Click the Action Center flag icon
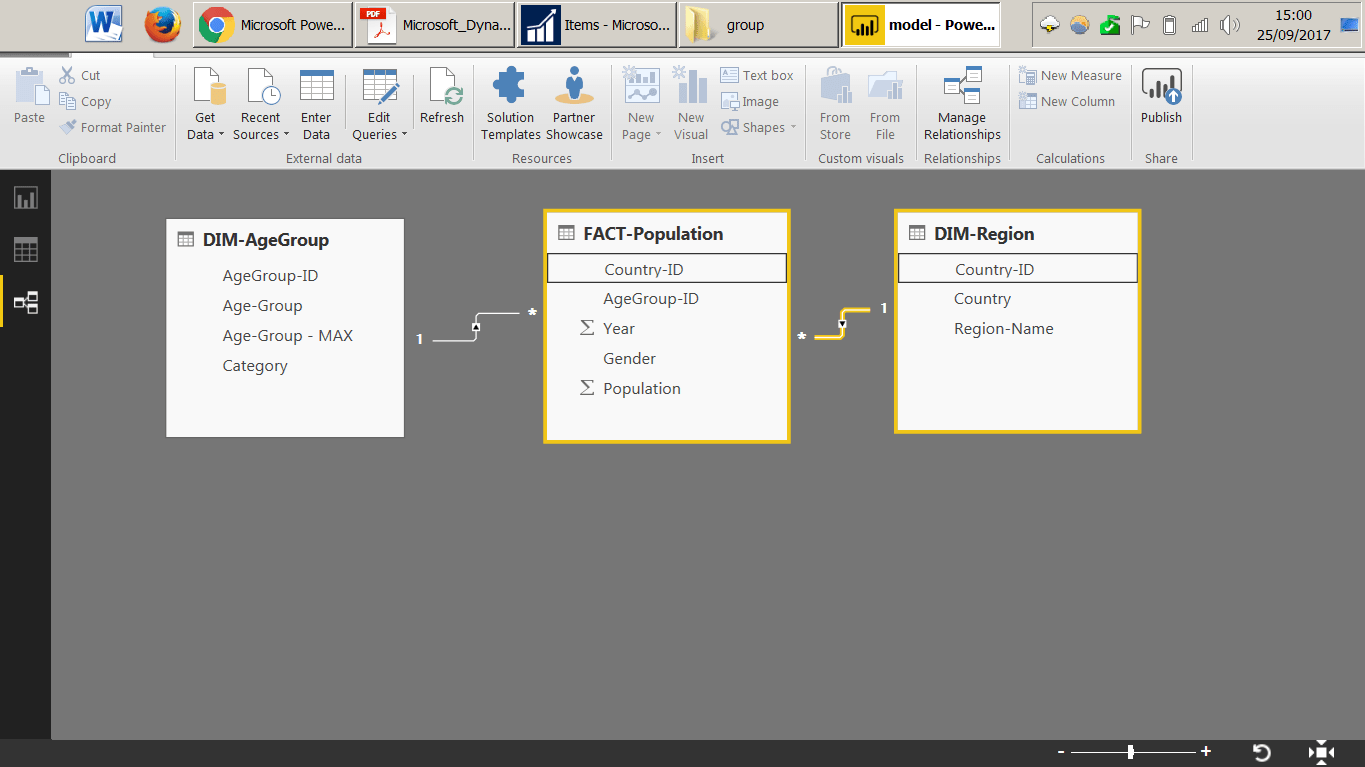 [1139, 25]
